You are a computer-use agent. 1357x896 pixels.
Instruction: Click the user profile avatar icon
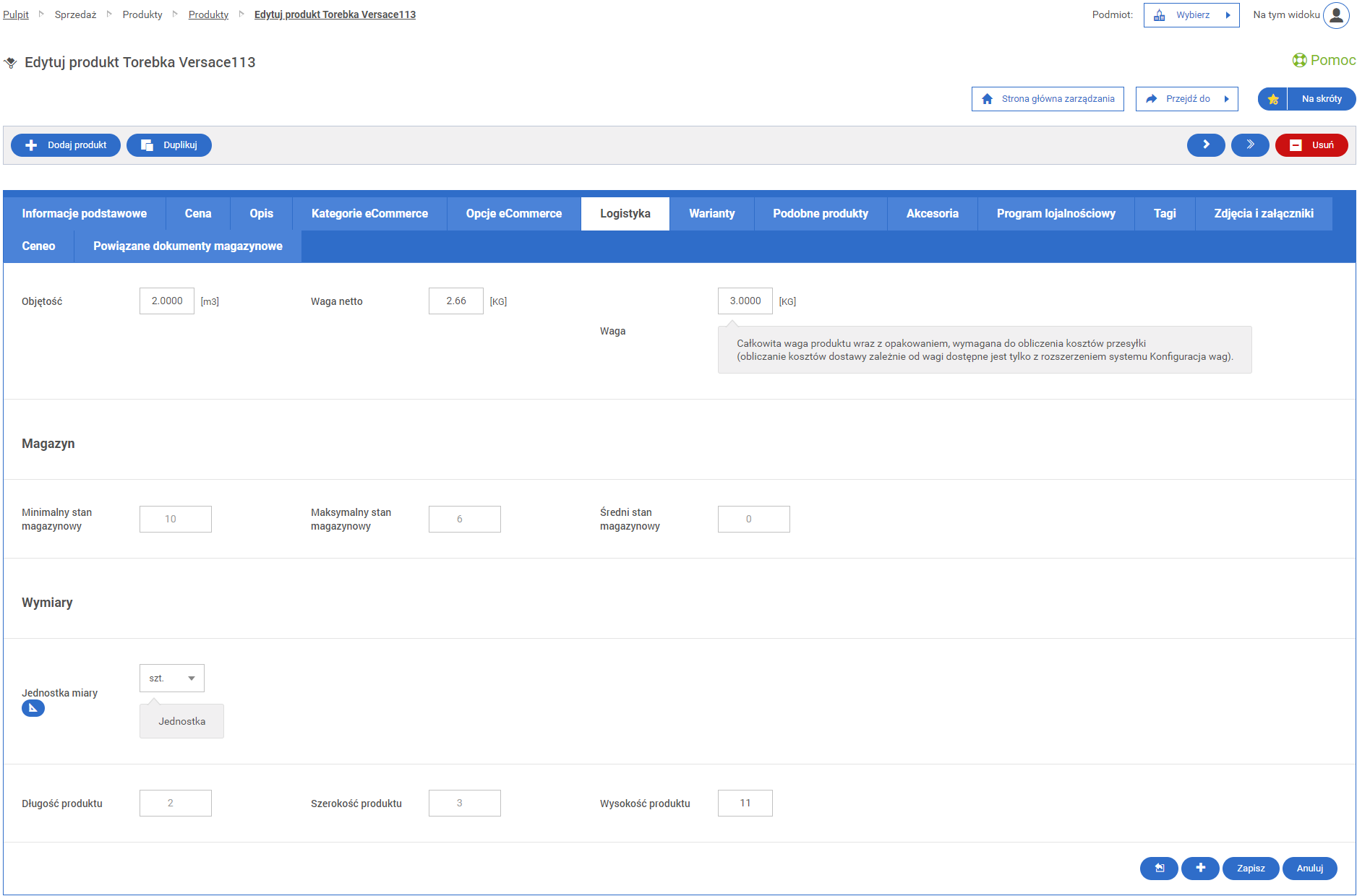point(1336,15)
